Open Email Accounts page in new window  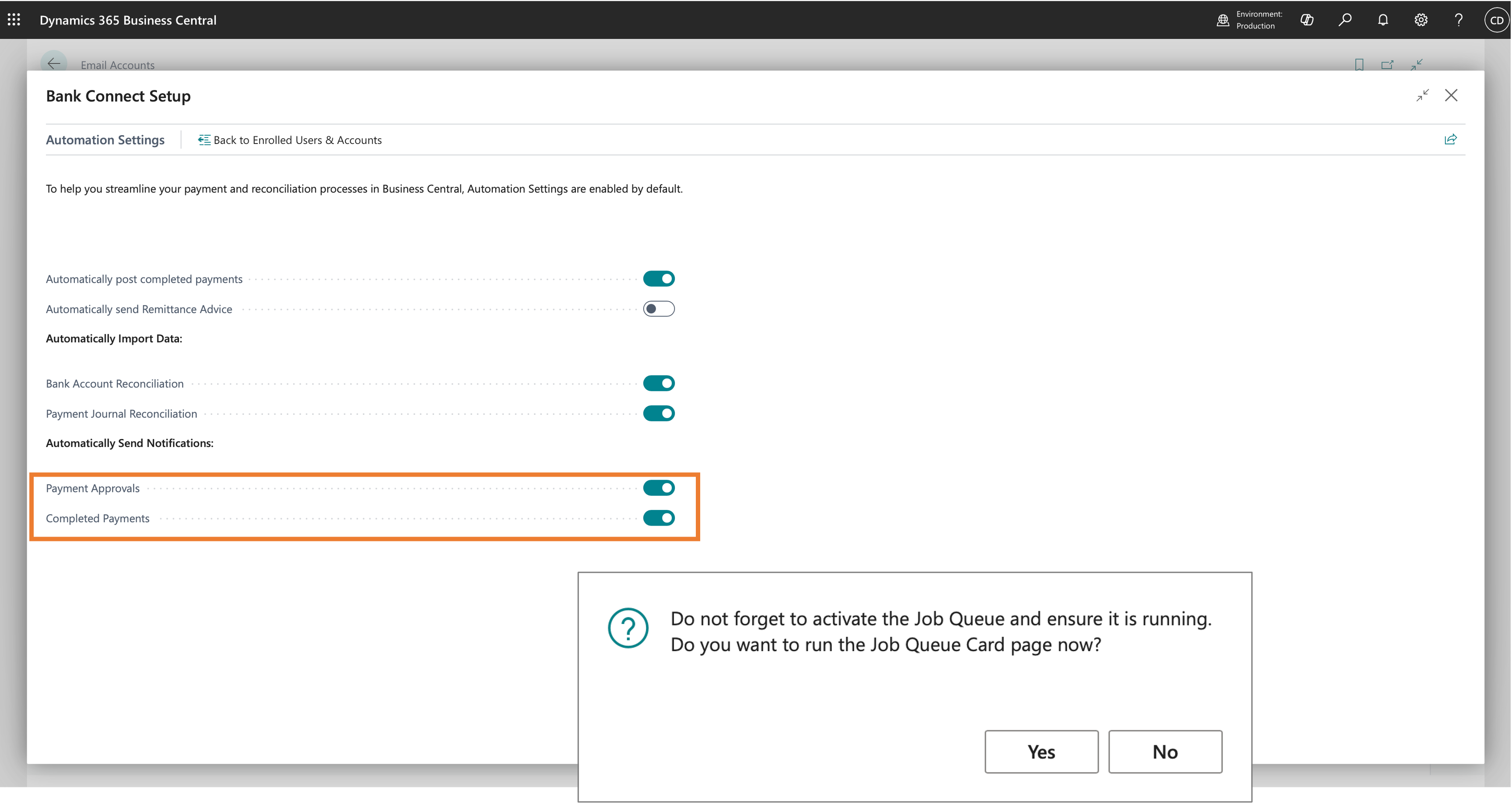[x=1388, y=64]
